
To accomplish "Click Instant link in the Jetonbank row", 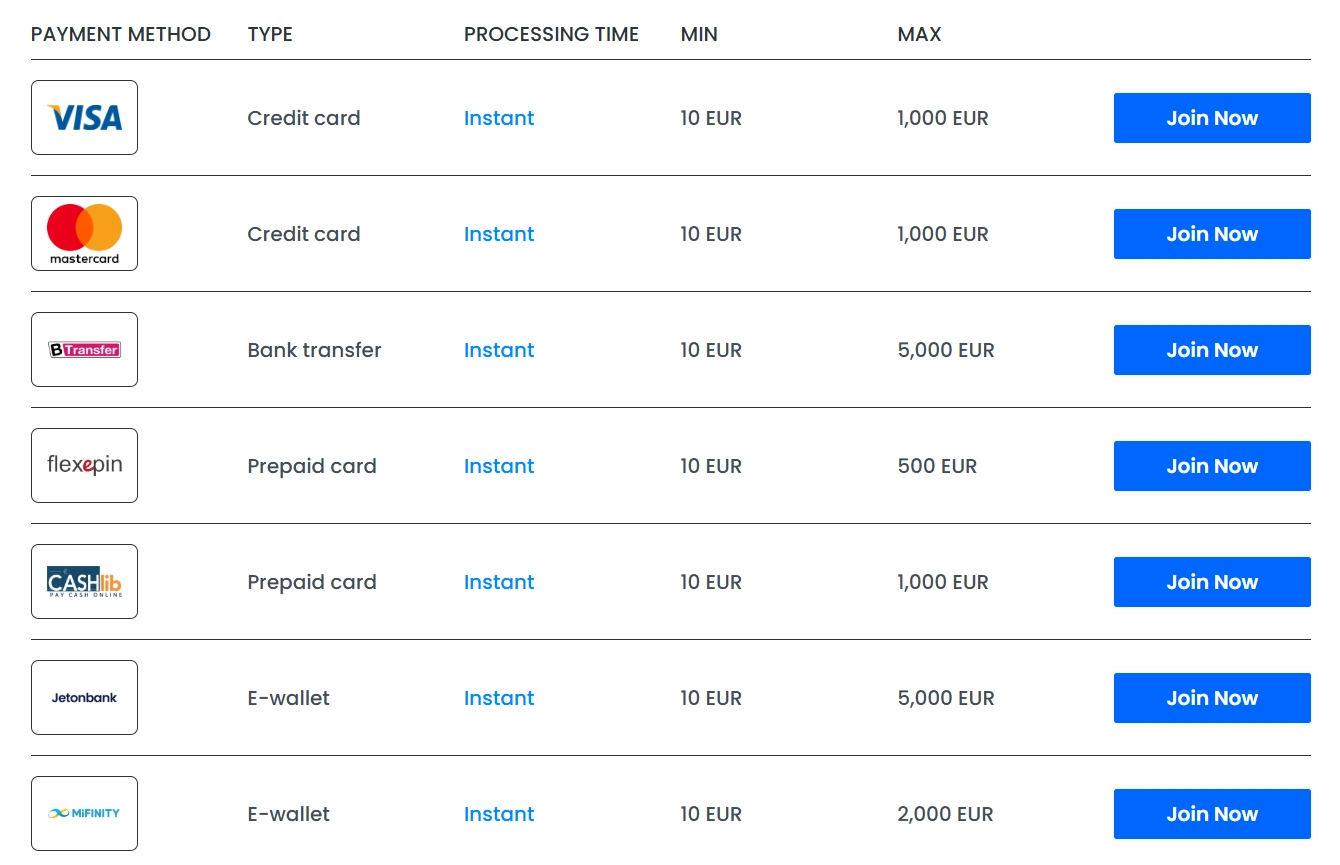I will 499,698.
